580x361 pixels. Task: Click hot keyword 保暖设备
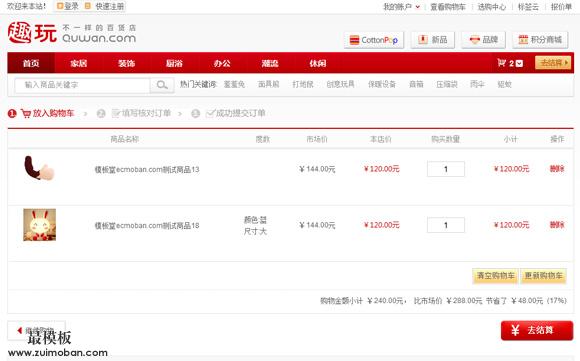click(x=382, y=84)
